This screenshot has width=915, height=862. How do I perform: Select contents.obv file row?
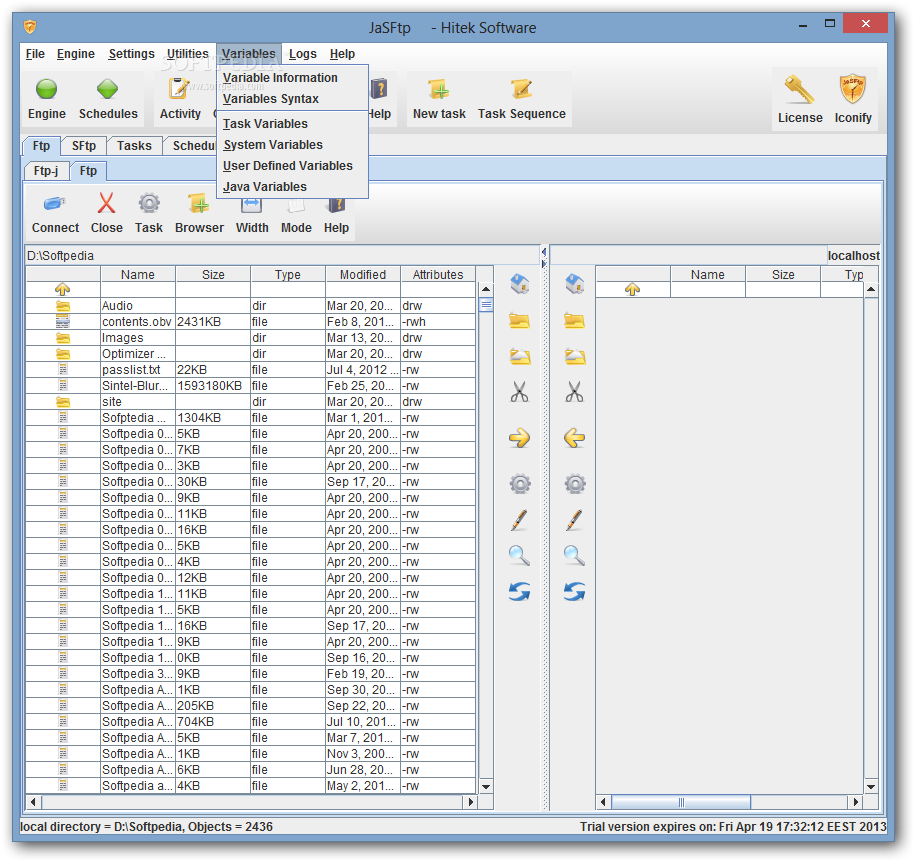(x=250, y=322)
